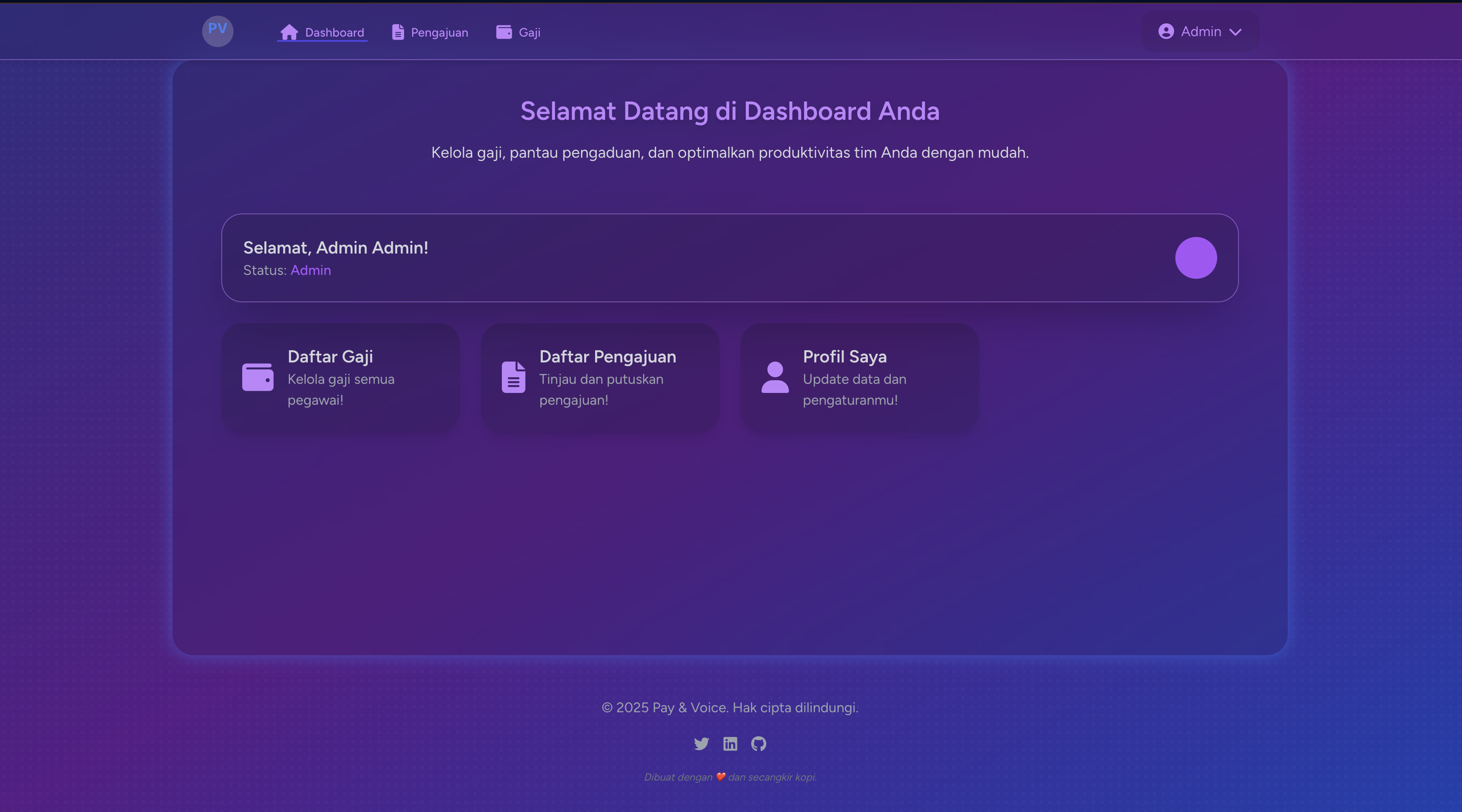Click the PV logo at top left
1462x812 pixels.
pos(218,31)
